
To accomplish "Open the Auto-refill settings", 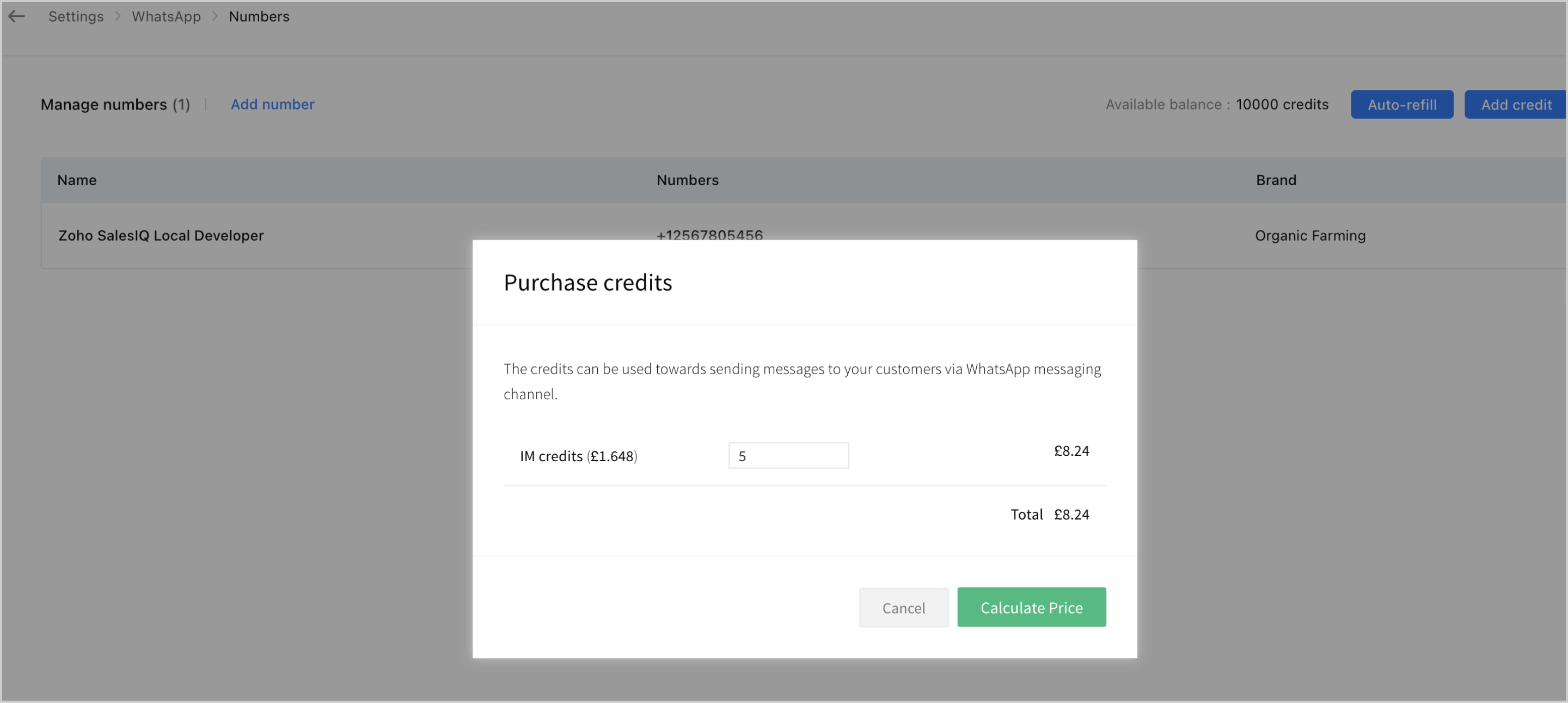I will tap(1401, 104).
